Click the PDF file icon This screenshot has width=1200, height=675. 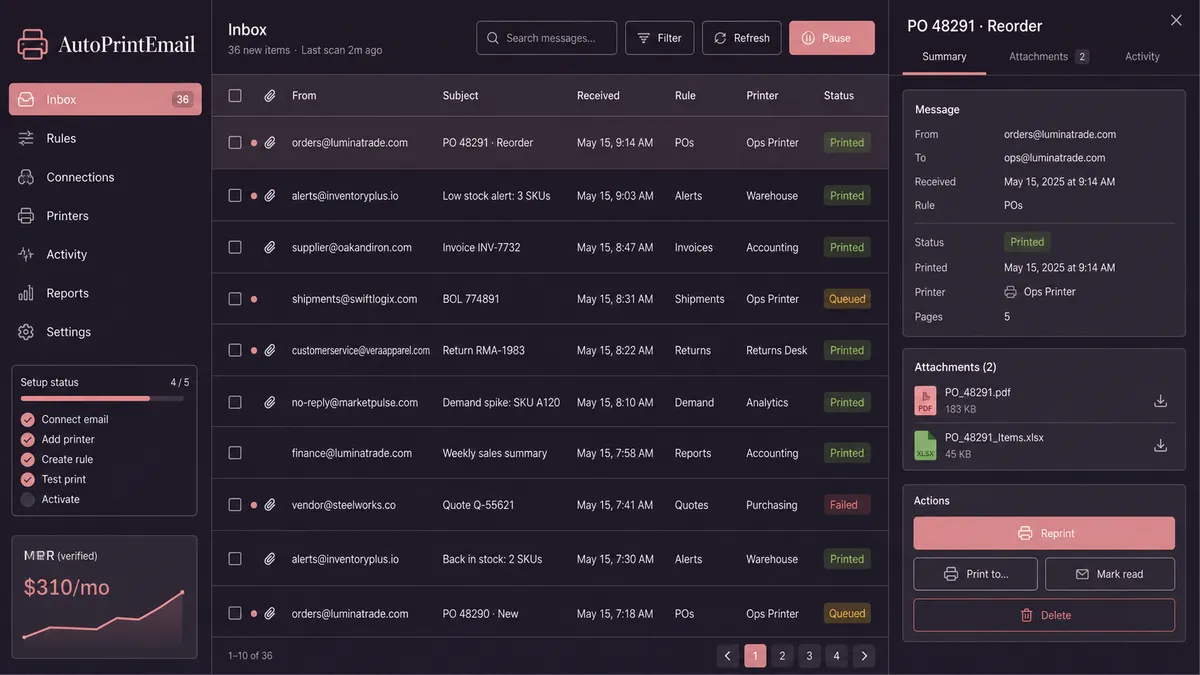pos(925,401)
